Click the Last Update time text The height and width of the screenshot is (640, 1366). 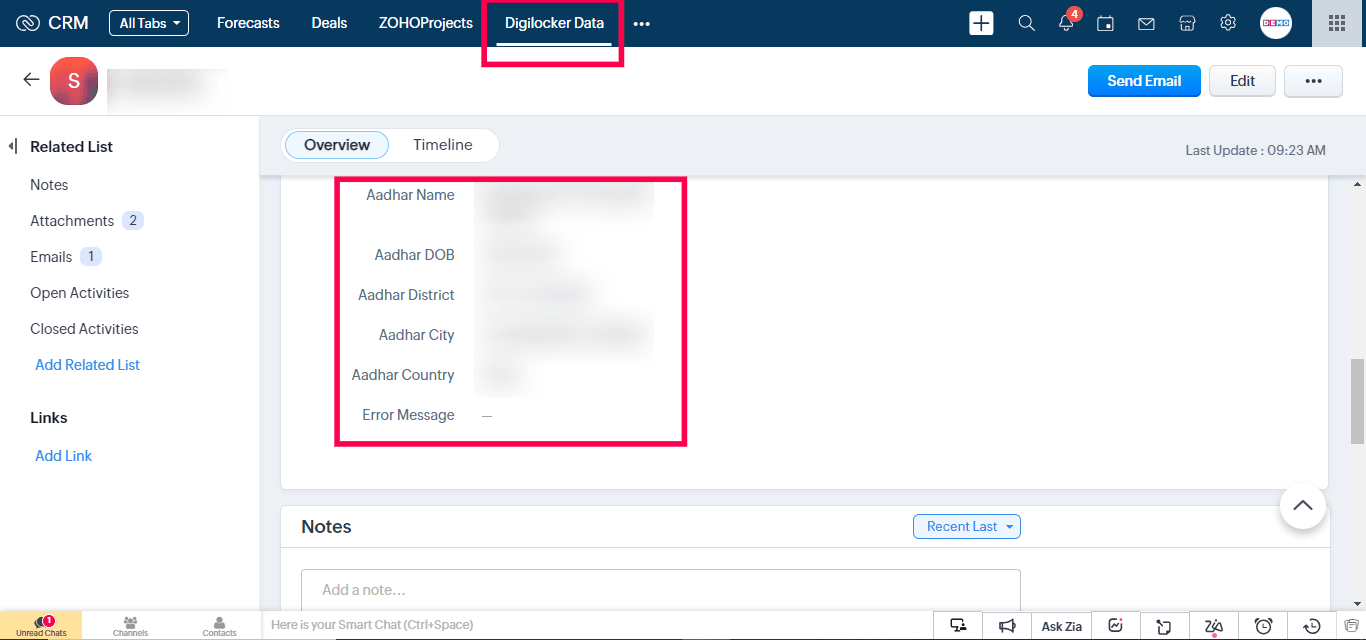[1255, 150]
